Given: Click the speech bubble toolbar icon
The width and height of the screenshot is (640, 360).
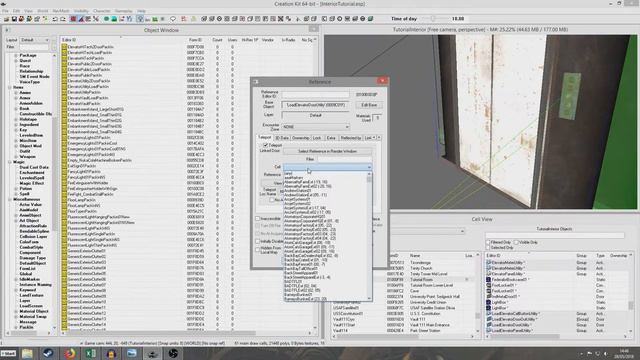Looking at the screenshot, I should (173, 19).
